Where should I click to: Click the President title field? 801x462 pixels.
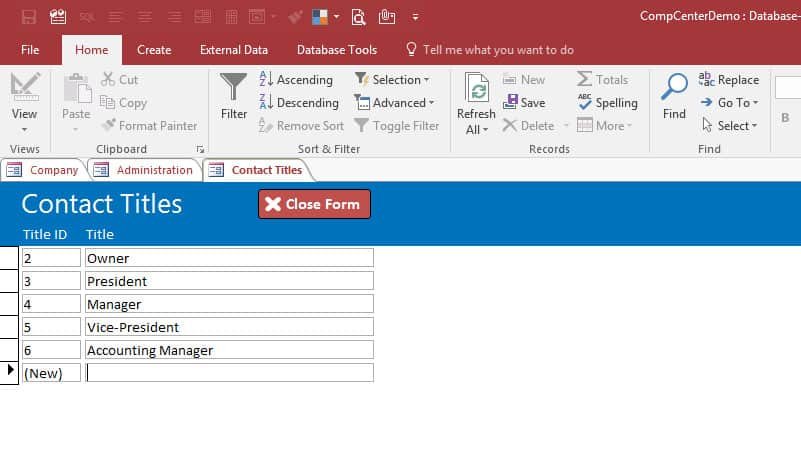pyautogui.click(x=229, y=281)
